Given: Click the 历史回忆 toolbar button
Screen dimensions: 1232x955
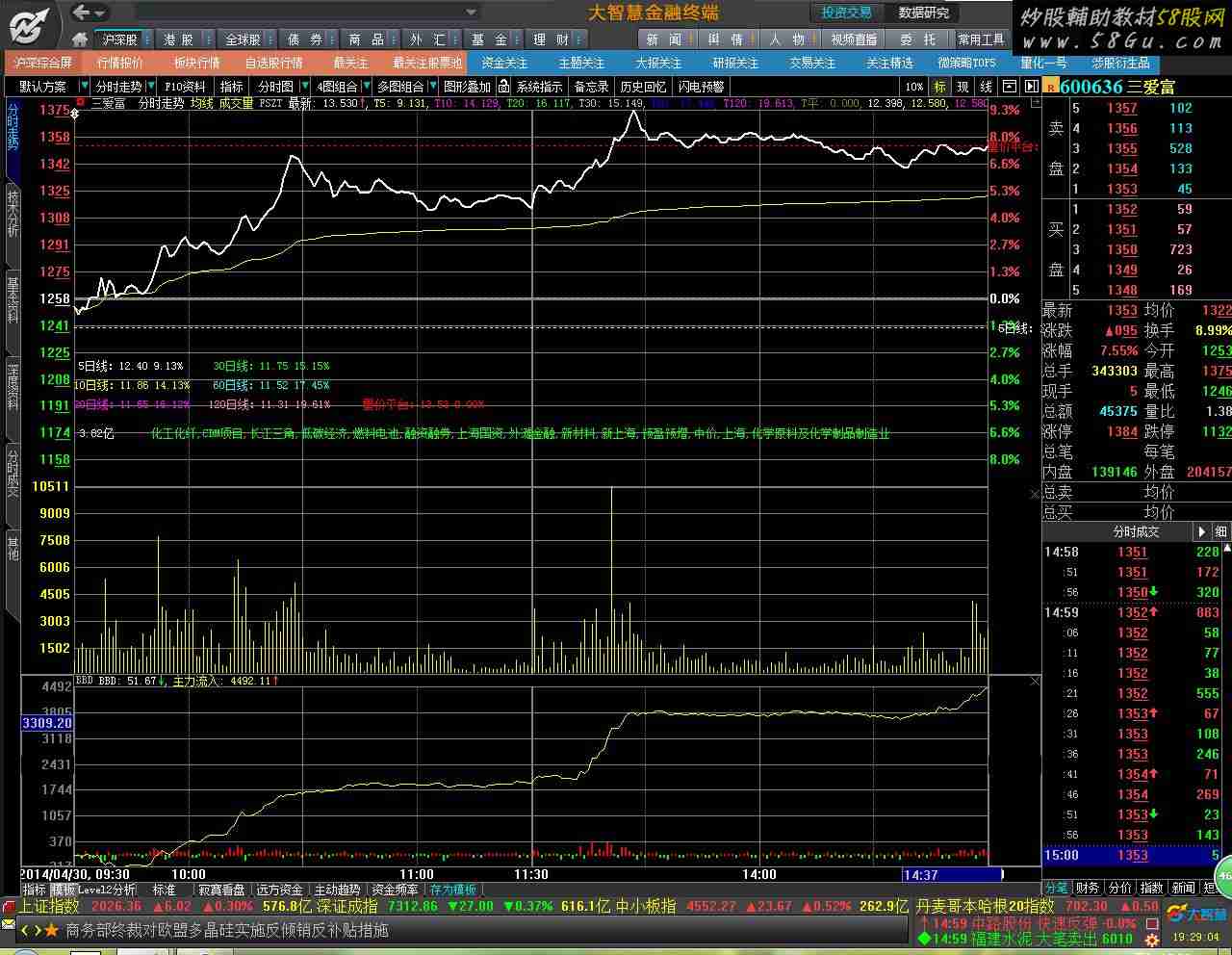Looking at the screenshot, I should pos(643,87).
